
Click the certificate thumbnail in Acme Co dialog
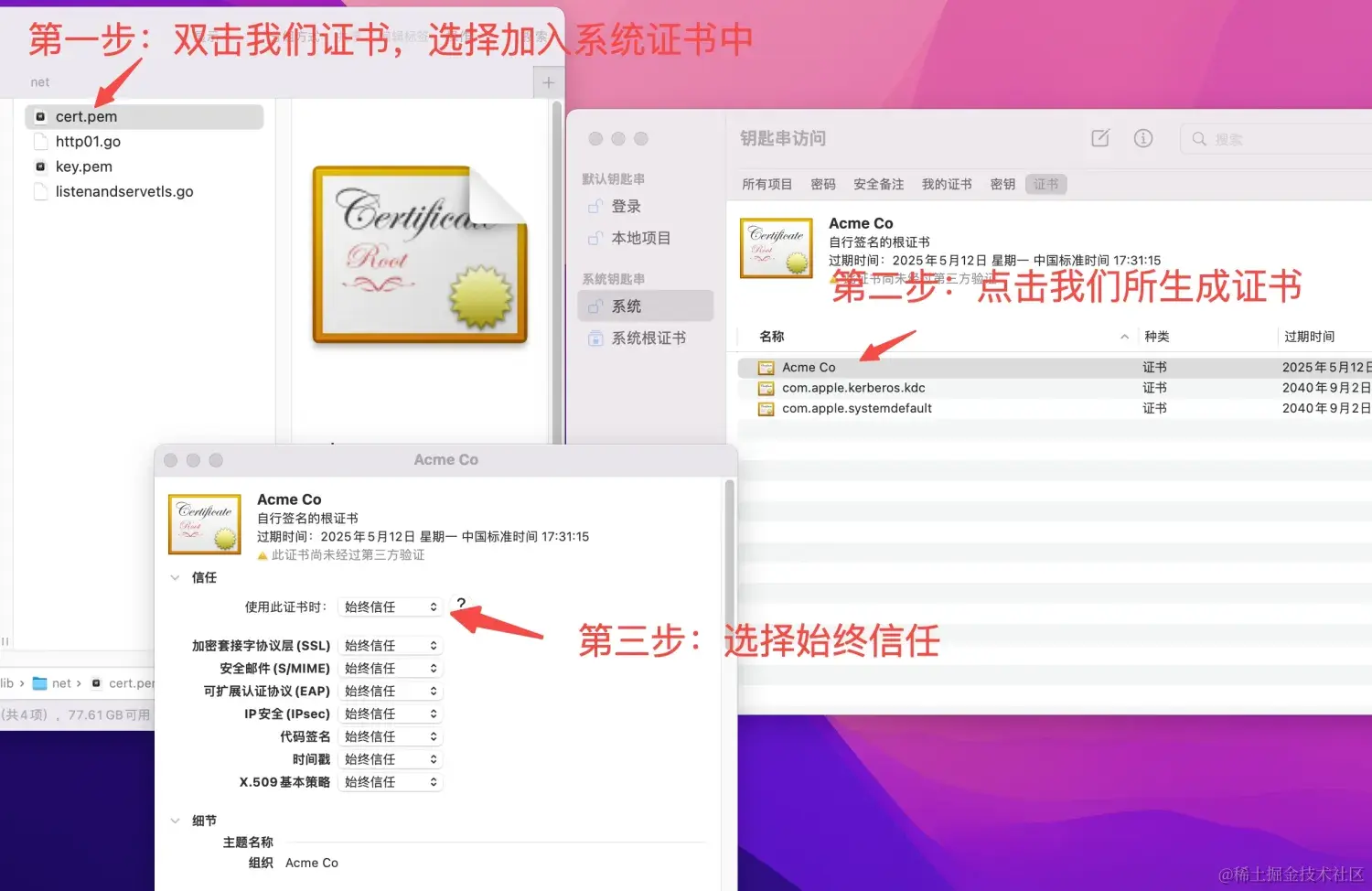click(x=205, y=524)
